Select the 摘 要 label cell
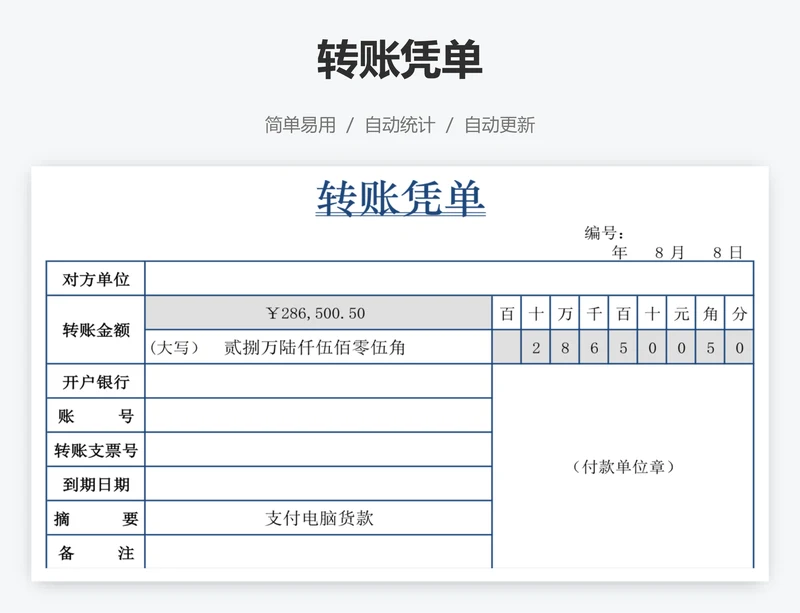Image resolution: width=800 pixels, height=613 pixels. click(x=96, y=518)
